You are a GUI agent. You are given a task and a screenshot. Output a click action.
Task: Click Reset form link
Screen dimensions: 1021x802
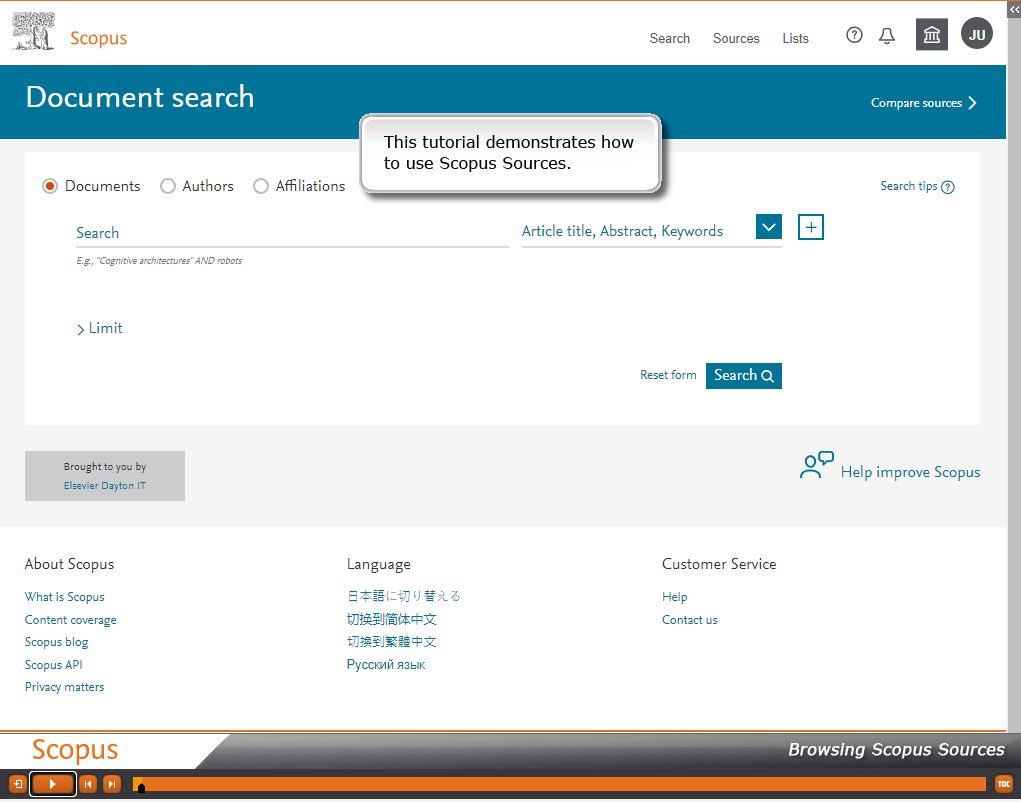point(667,375)
